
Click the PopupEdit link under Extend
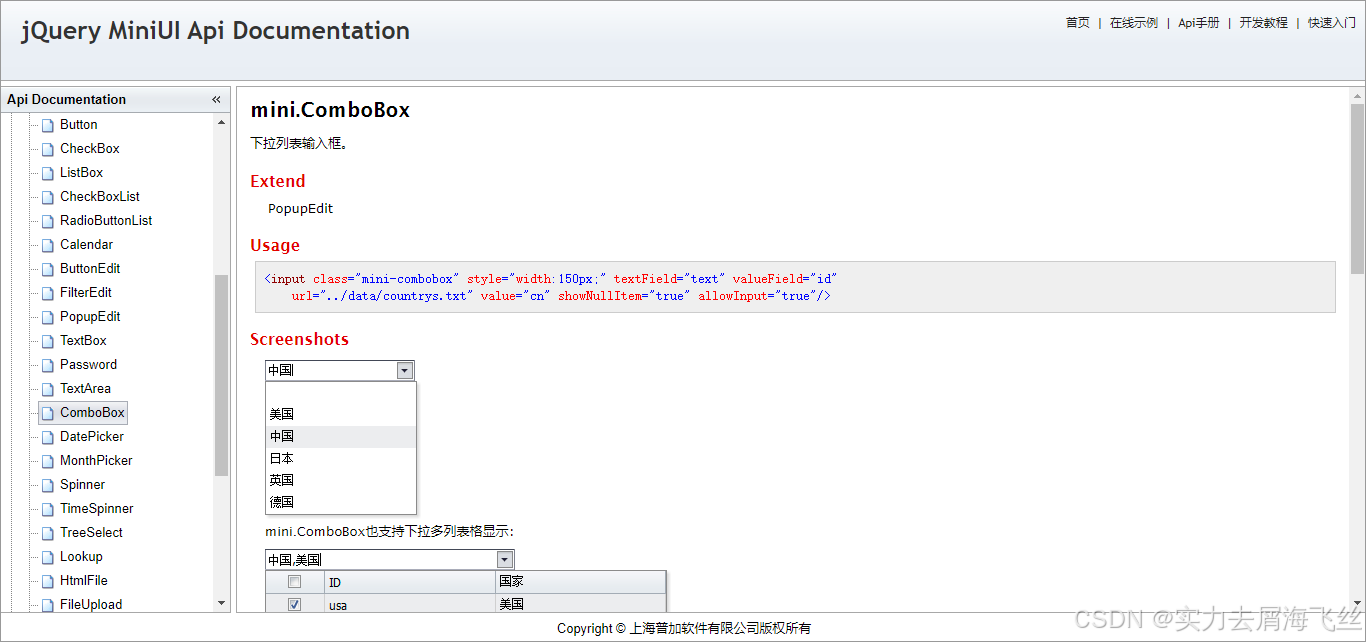(300, 208)
